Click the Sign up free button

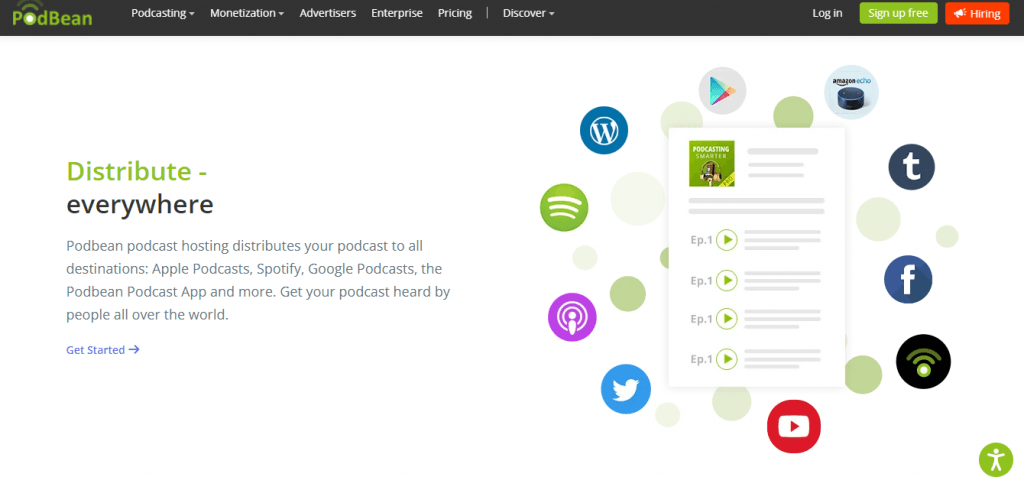[x=899, y=13]
